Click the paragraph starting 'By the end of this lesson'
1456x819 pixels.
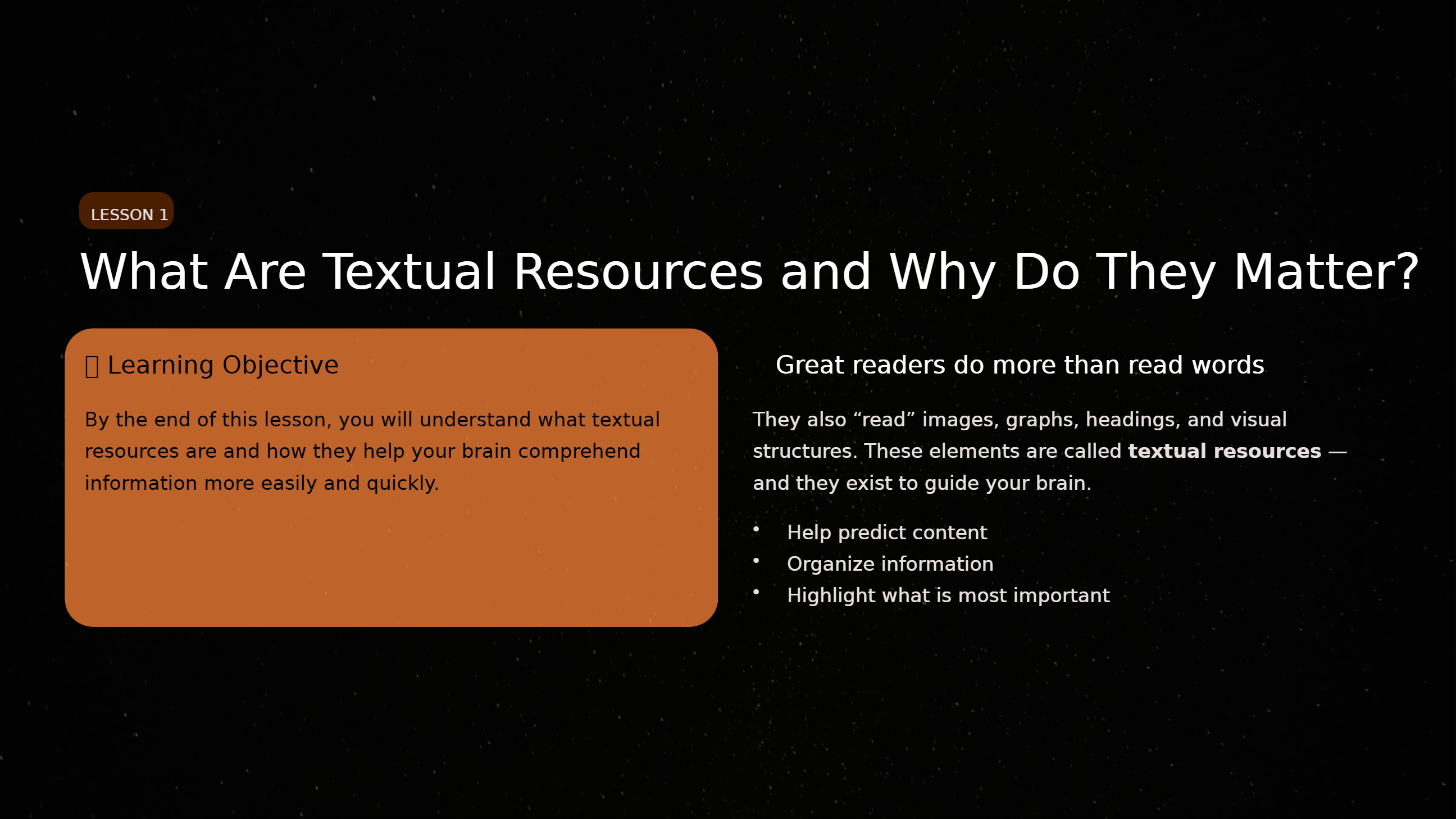(x=372, y=452)
